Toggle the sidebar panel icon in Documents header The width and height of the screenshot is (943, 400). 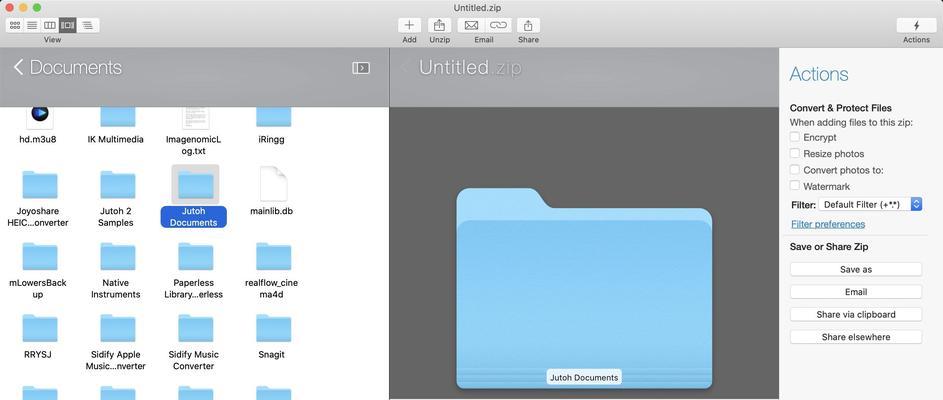click(361, 68)
